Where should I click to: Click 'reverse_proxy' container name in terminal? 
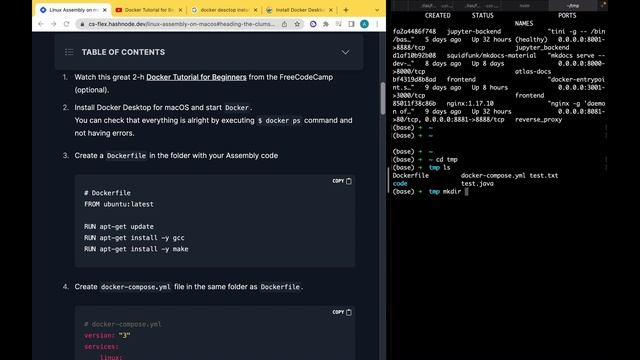(x=538, y=120)
